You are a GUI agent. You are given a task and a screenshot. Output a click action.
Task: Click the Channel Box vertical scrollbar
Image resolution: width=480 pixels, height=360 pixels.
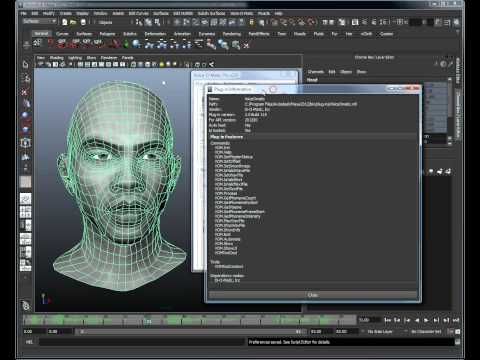(450, 111)
